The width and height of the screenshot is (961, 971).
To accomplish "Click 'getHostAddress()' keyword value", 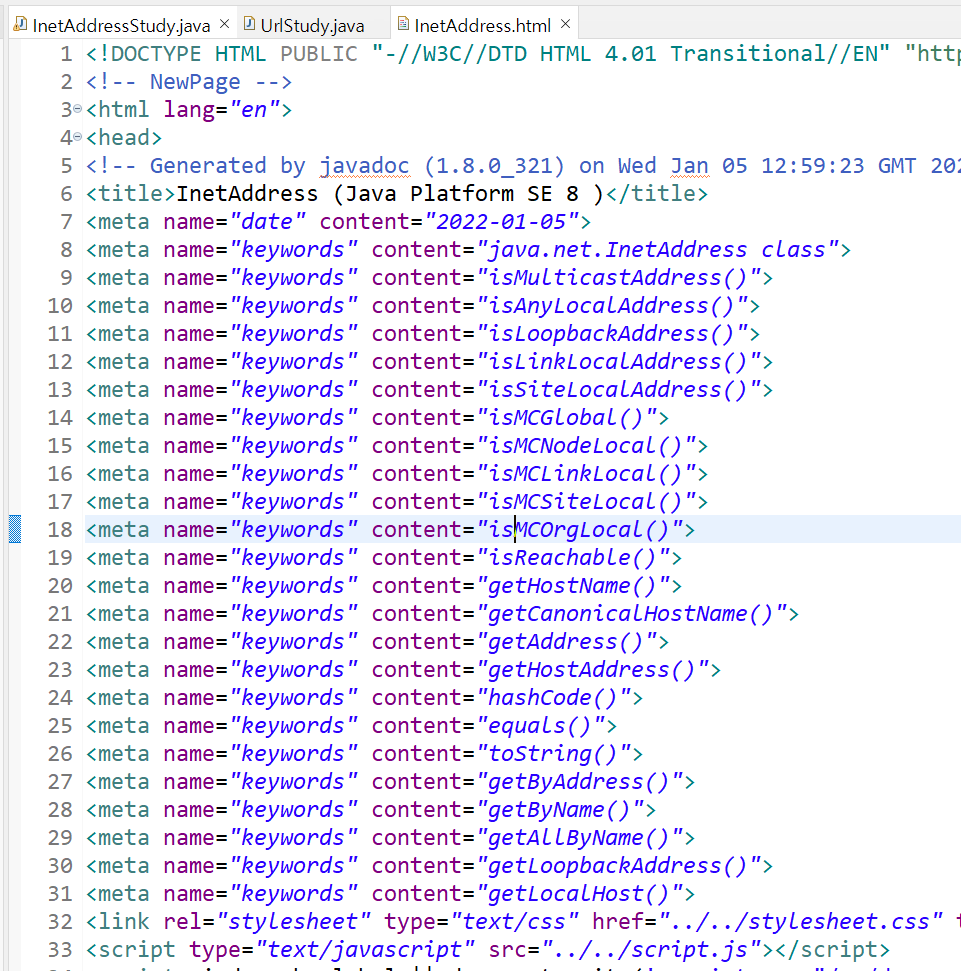I will click(593, 669).
